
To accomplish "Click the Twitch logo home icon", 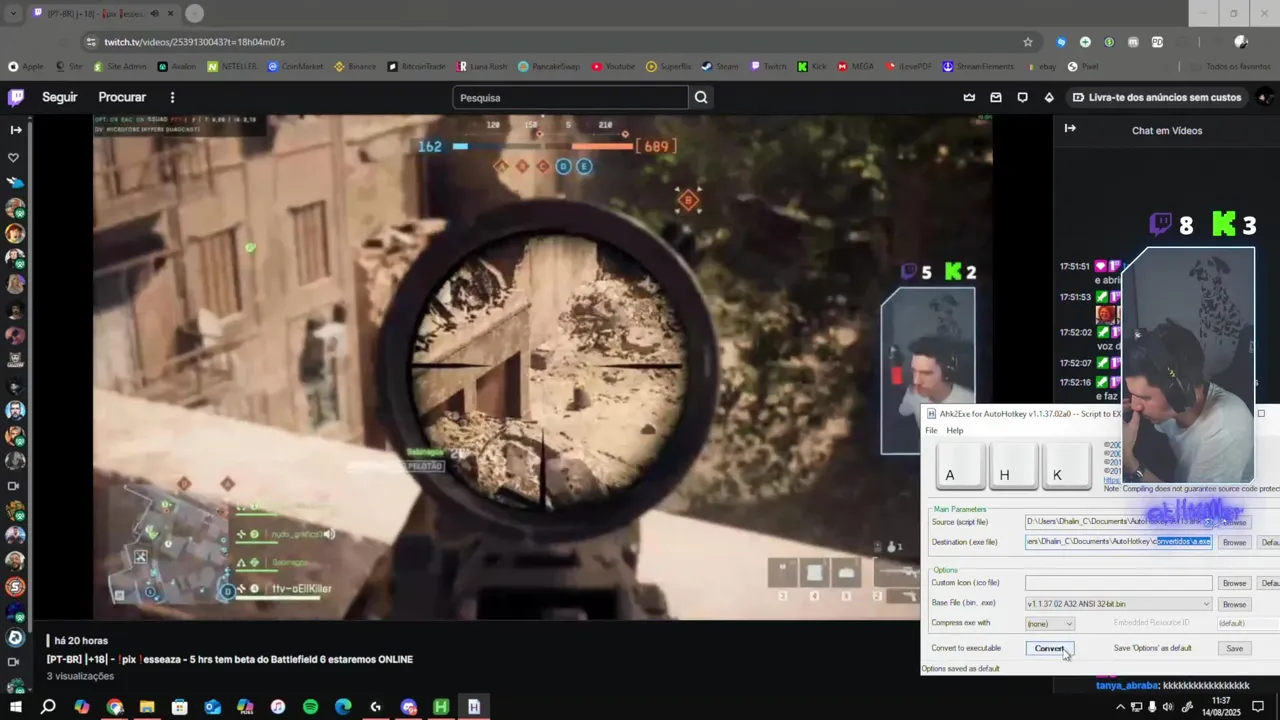I will 16,97.
